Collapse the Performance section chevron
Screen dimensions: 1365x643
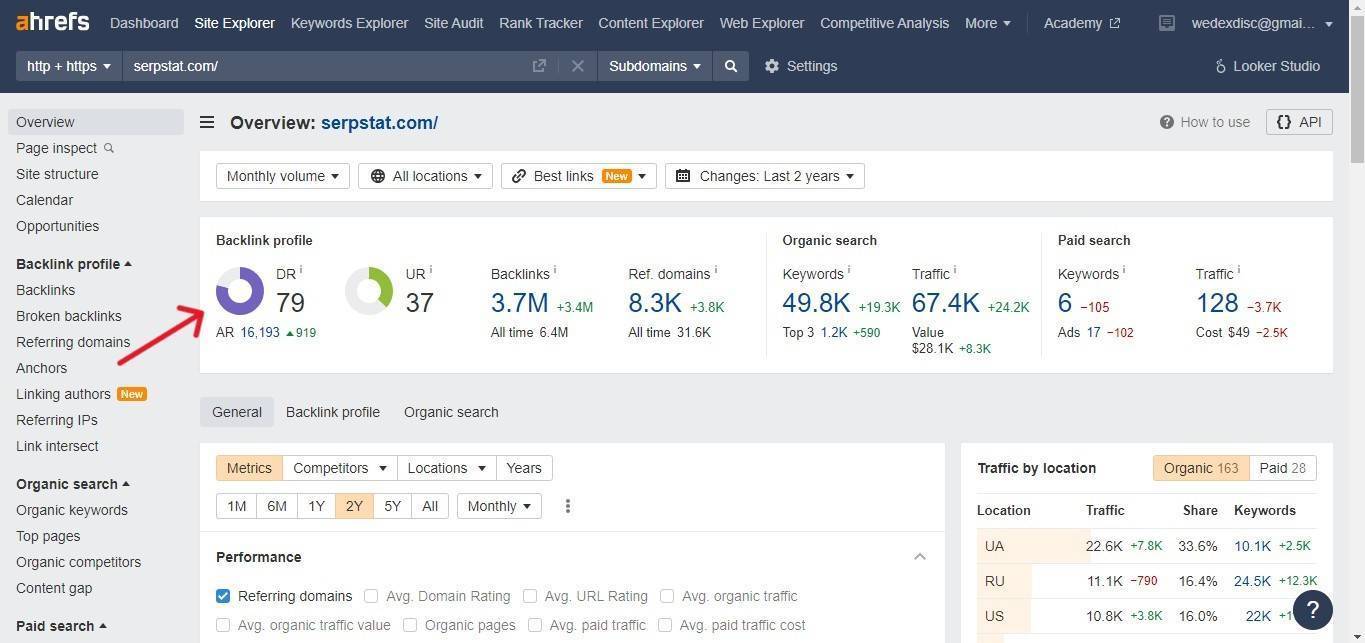(920, 557)
